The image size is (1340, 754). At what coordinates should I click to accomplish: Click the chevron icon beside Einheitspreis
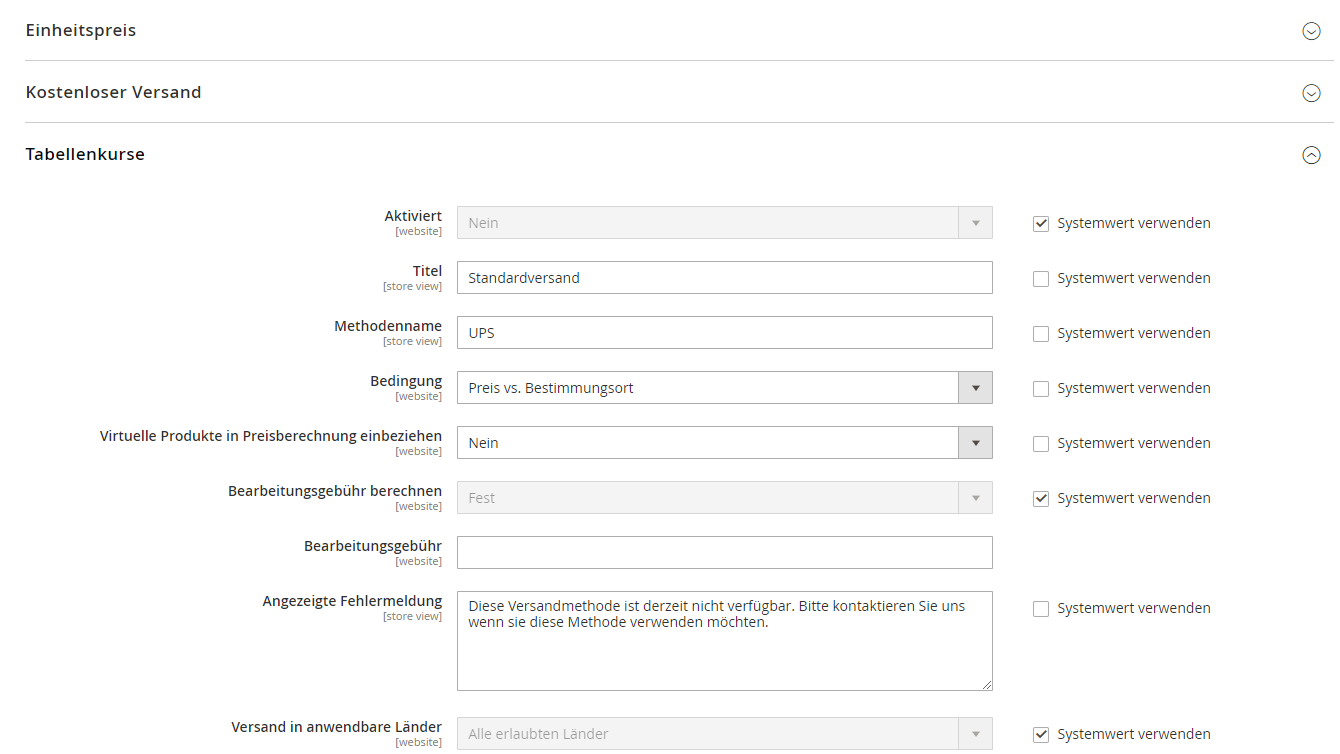coord(1311,31)
